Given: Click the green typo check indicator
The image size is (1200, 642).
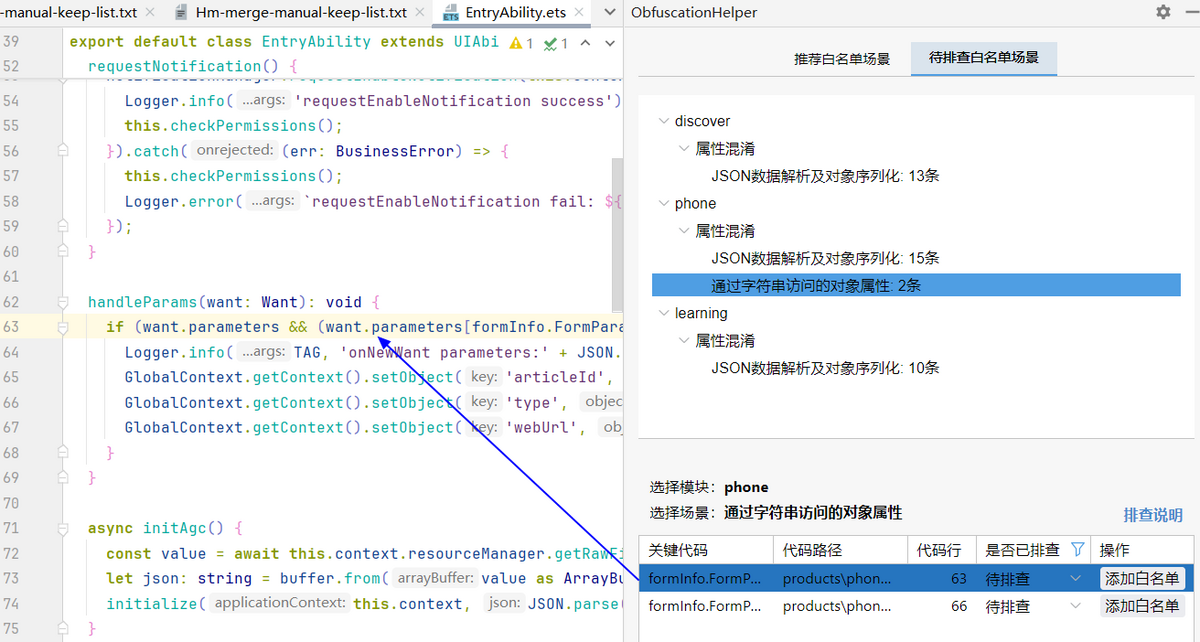Looking at the screenshot, I should click(x=556, y=43).
